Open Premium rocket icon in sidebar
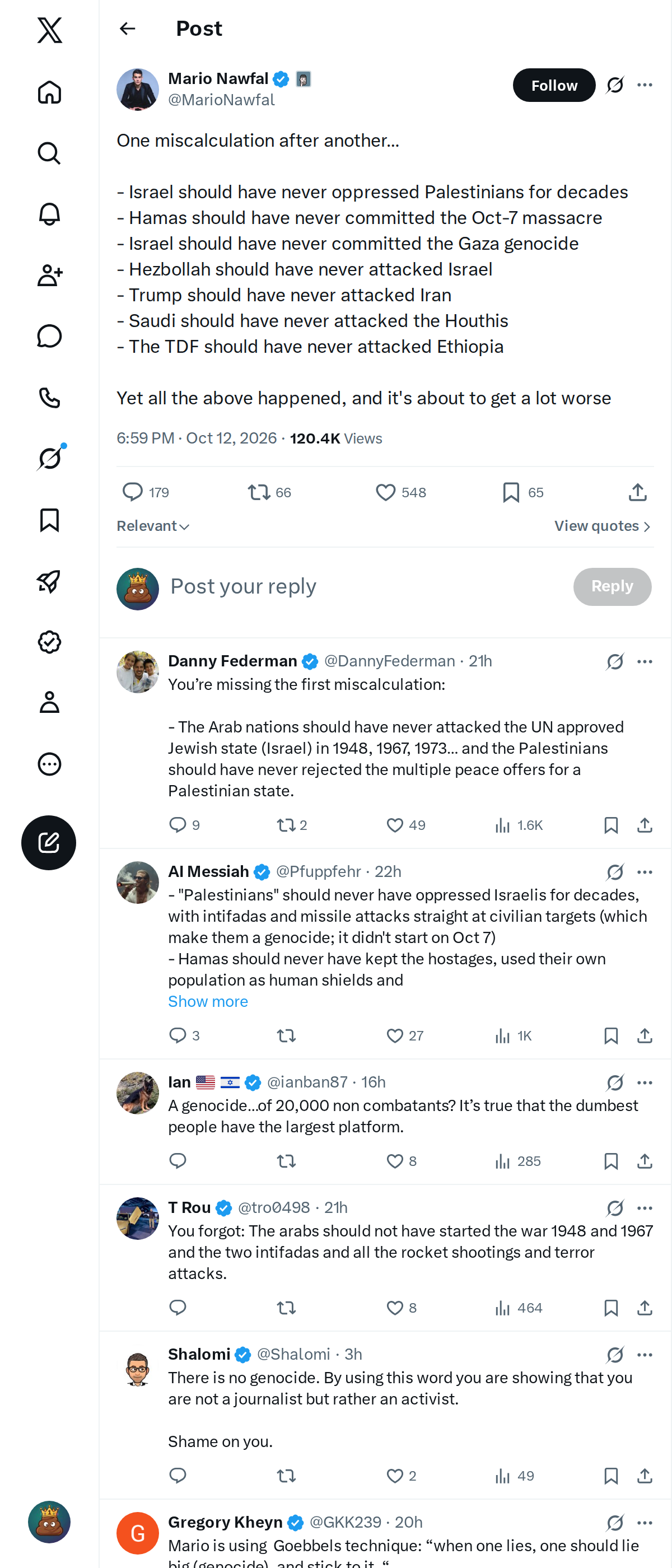This screenshot has height=1568, width=672. click(x=49, y=581)
